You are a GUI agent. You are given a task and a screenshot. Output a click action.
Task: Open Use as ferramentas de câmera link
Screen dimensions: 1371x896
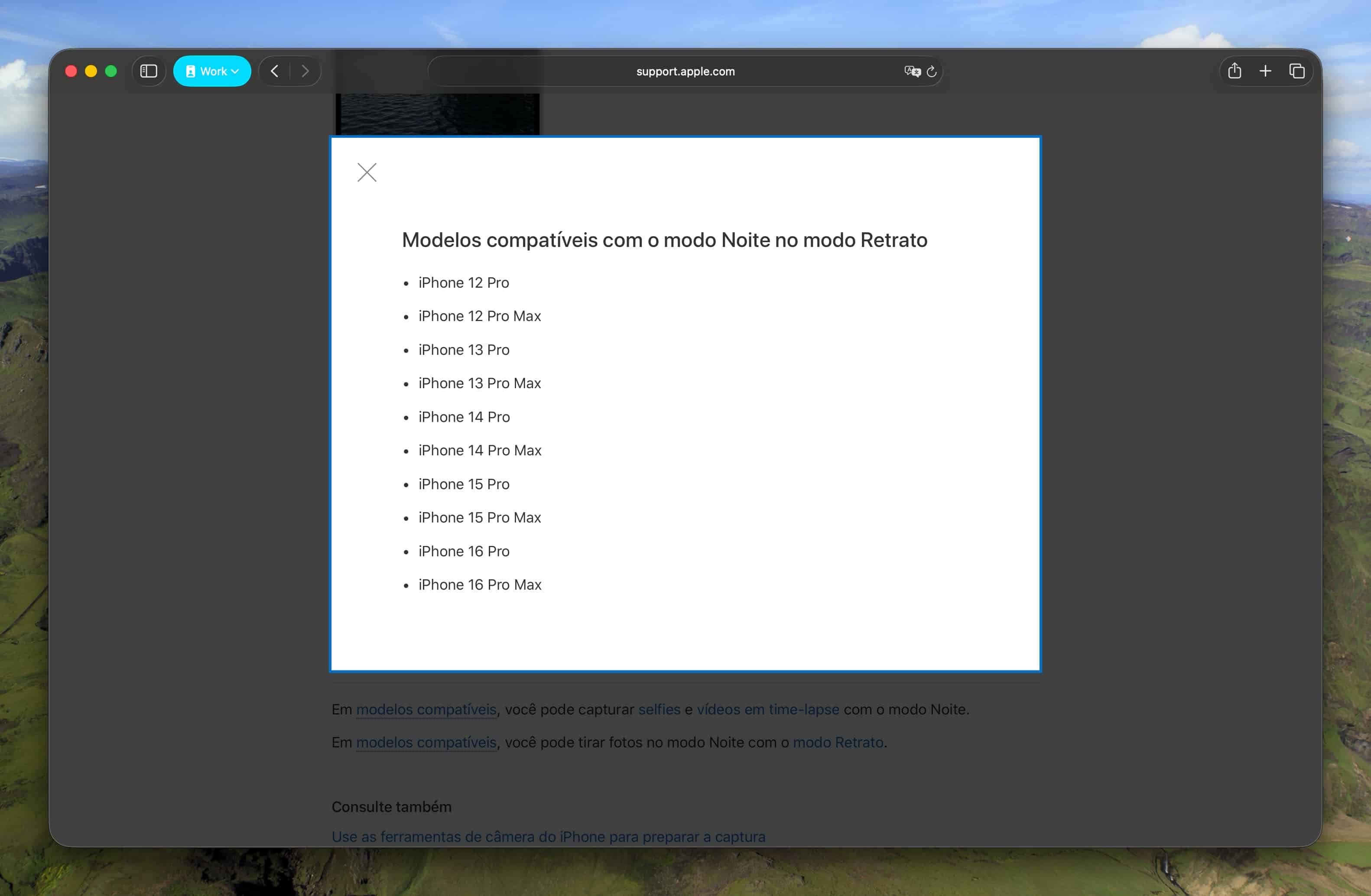click(x=548, y=836)
